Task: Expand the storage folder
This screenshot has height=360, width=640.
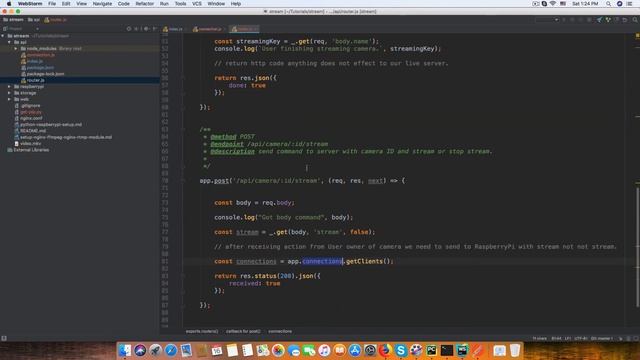Action: (x=9, y=93)
